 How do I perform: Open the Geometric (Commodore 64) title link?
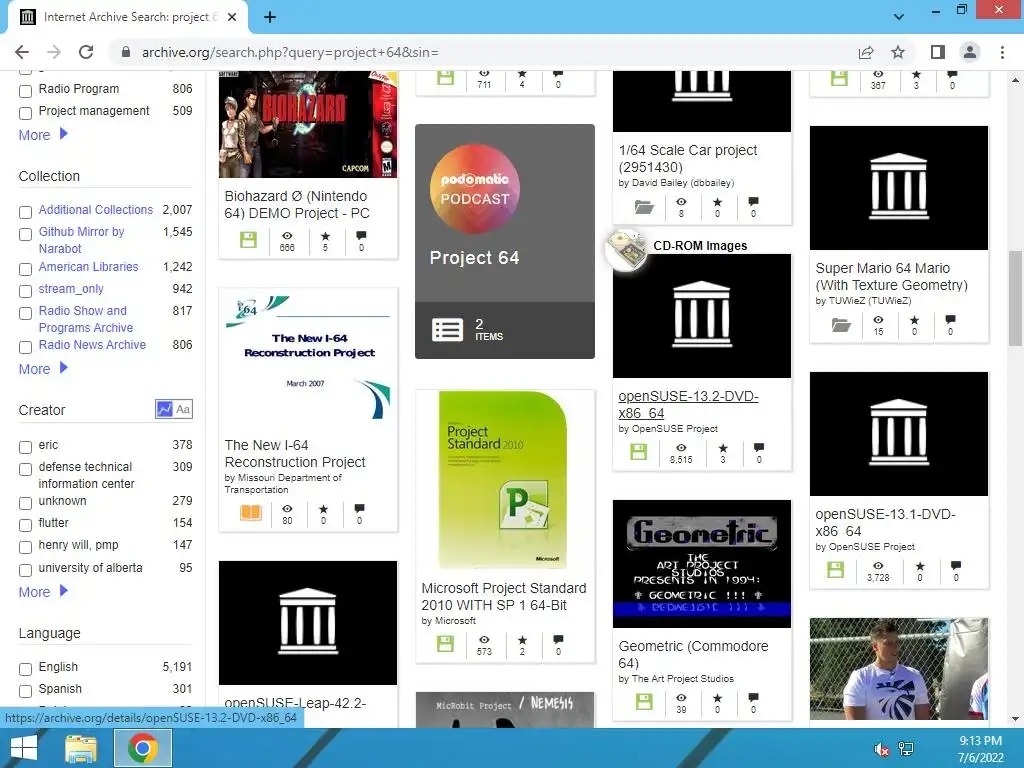[694, 654]
